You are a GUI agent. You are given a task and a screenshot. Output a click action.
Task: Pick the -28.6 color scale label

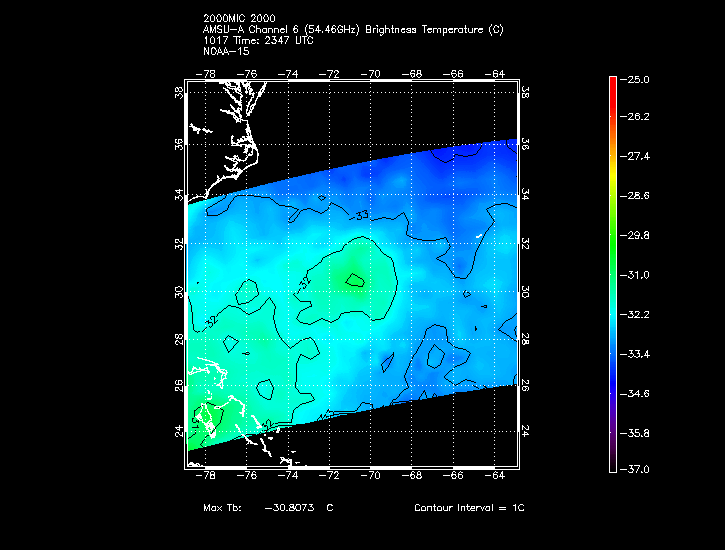pos(635,196)
